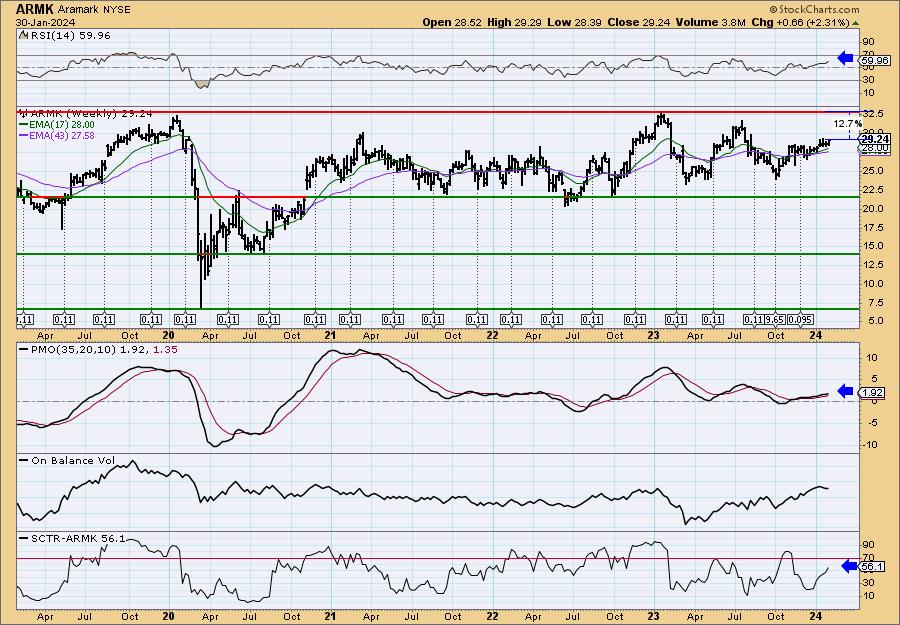Select the 'EMA(17) 28.00' legend entry
900x625 pixels.
coord(57,125)
